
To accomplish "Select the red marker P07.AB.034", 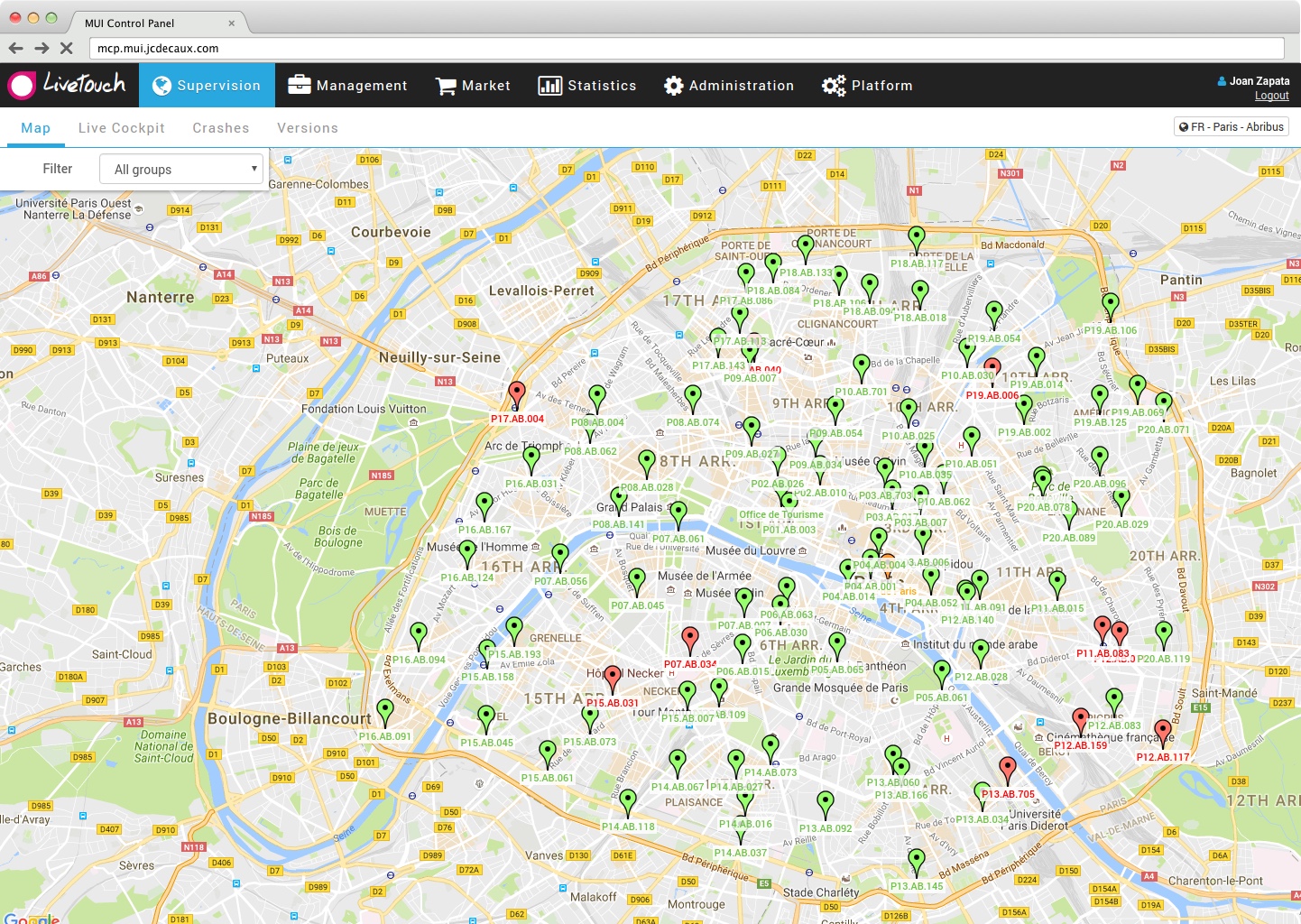I will [690, 641].
